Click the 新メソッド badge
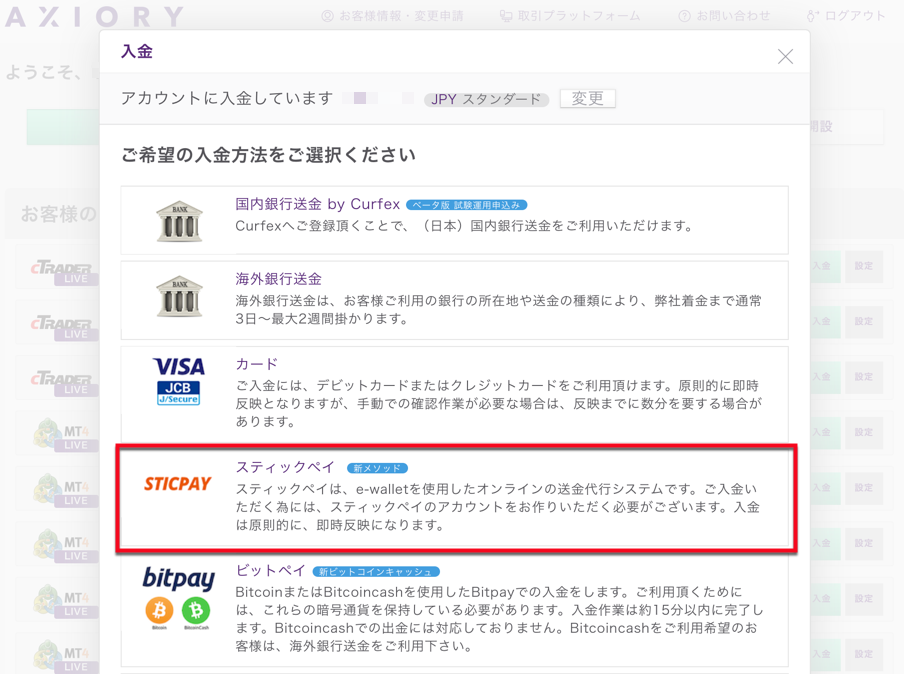The image size is (904, 674). 377,468
